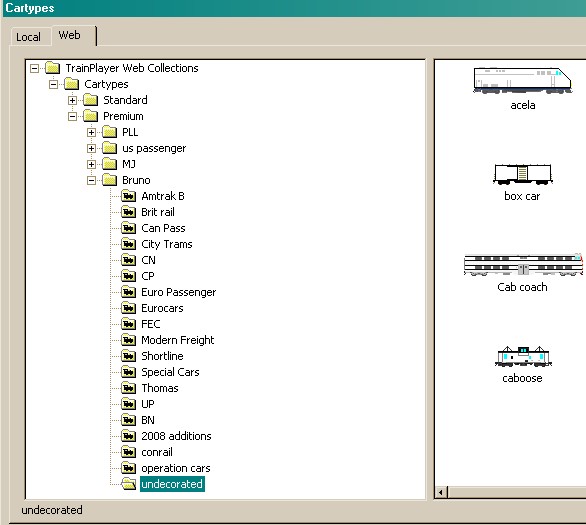
Task: Expand the Standard folder
Action: tap(72, 100)
